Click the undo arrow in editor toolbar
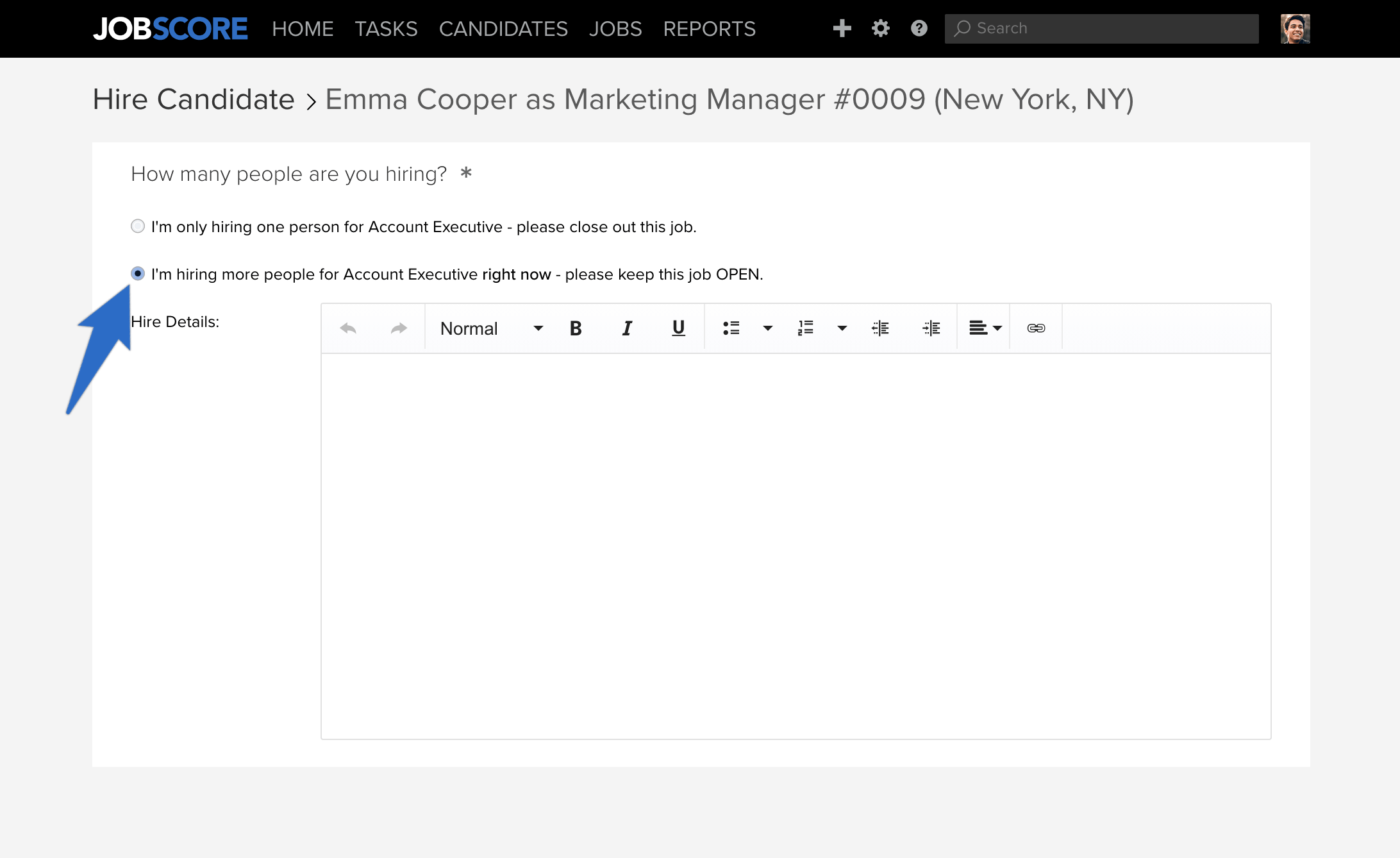Image resolution: width=1400 pixels, height=858 pixels. pos(348,328)
